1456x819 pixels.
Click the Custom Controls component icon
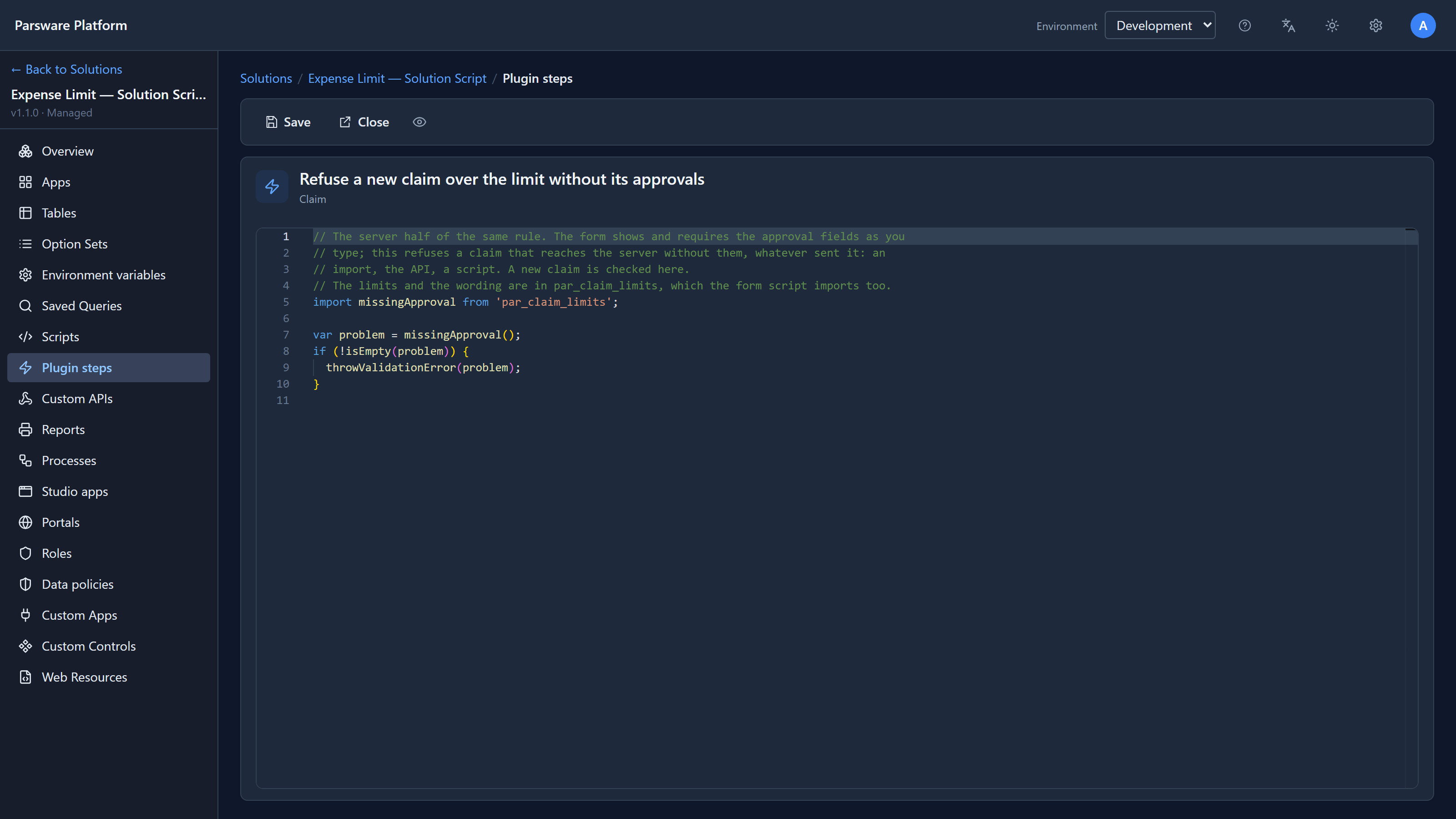point(25,646)
